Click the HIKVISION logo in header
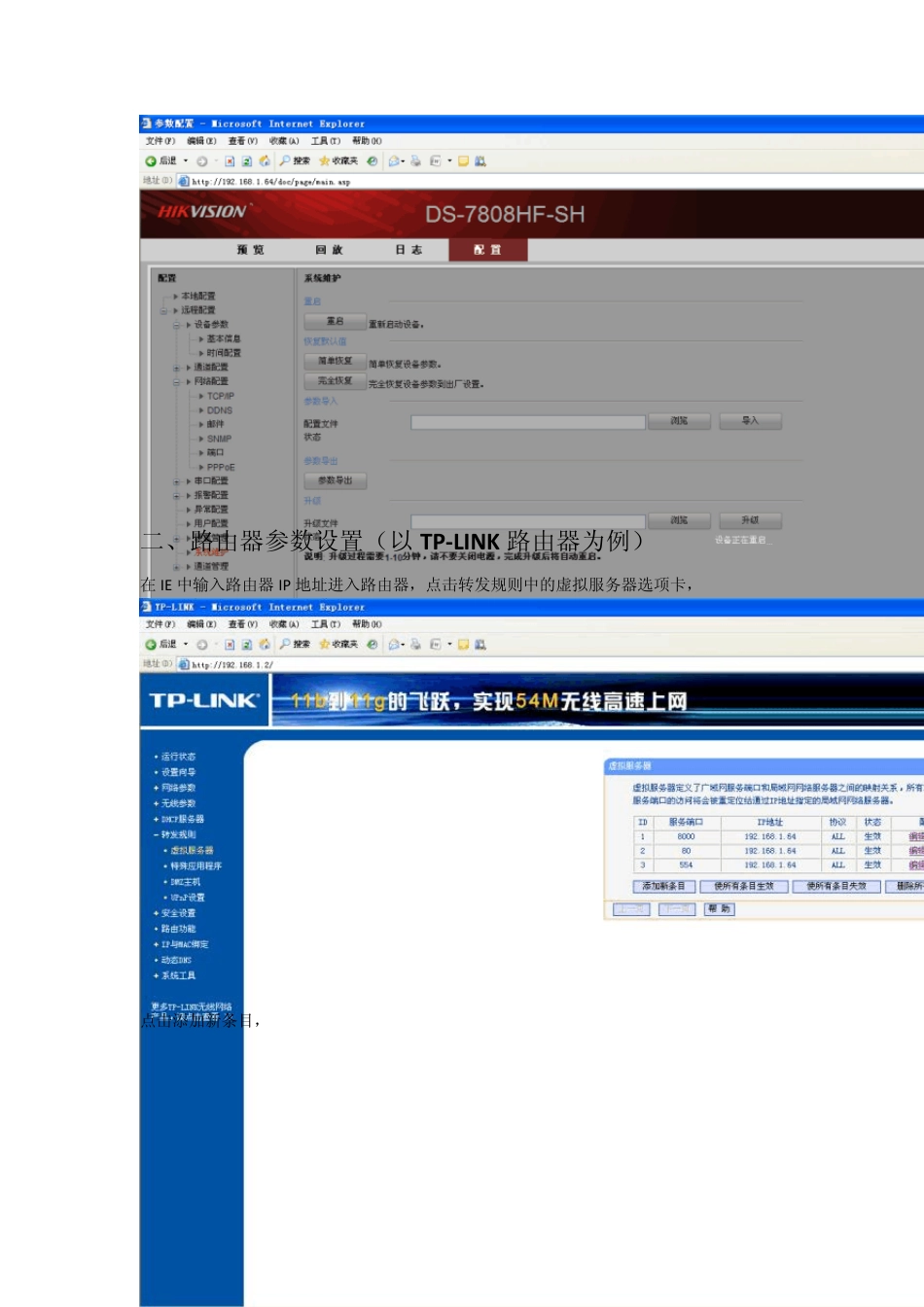The height and width of the screenshot is (1307, 924). click(203, 211)
